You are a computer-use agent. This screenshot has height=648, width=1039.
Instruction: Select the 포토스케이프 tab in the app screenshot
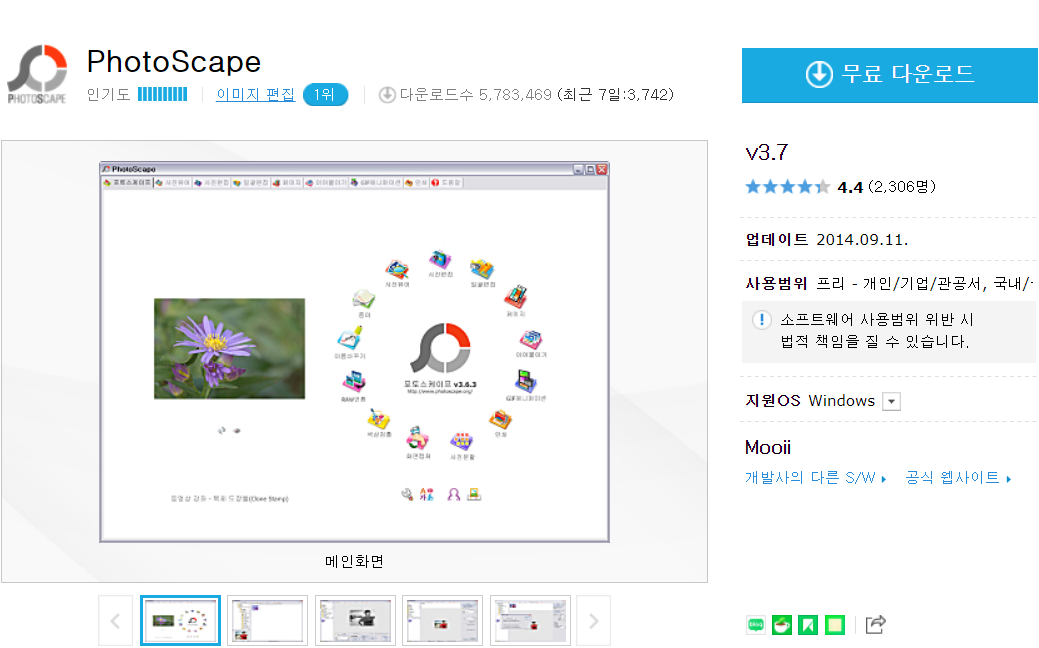coord(127,182)
